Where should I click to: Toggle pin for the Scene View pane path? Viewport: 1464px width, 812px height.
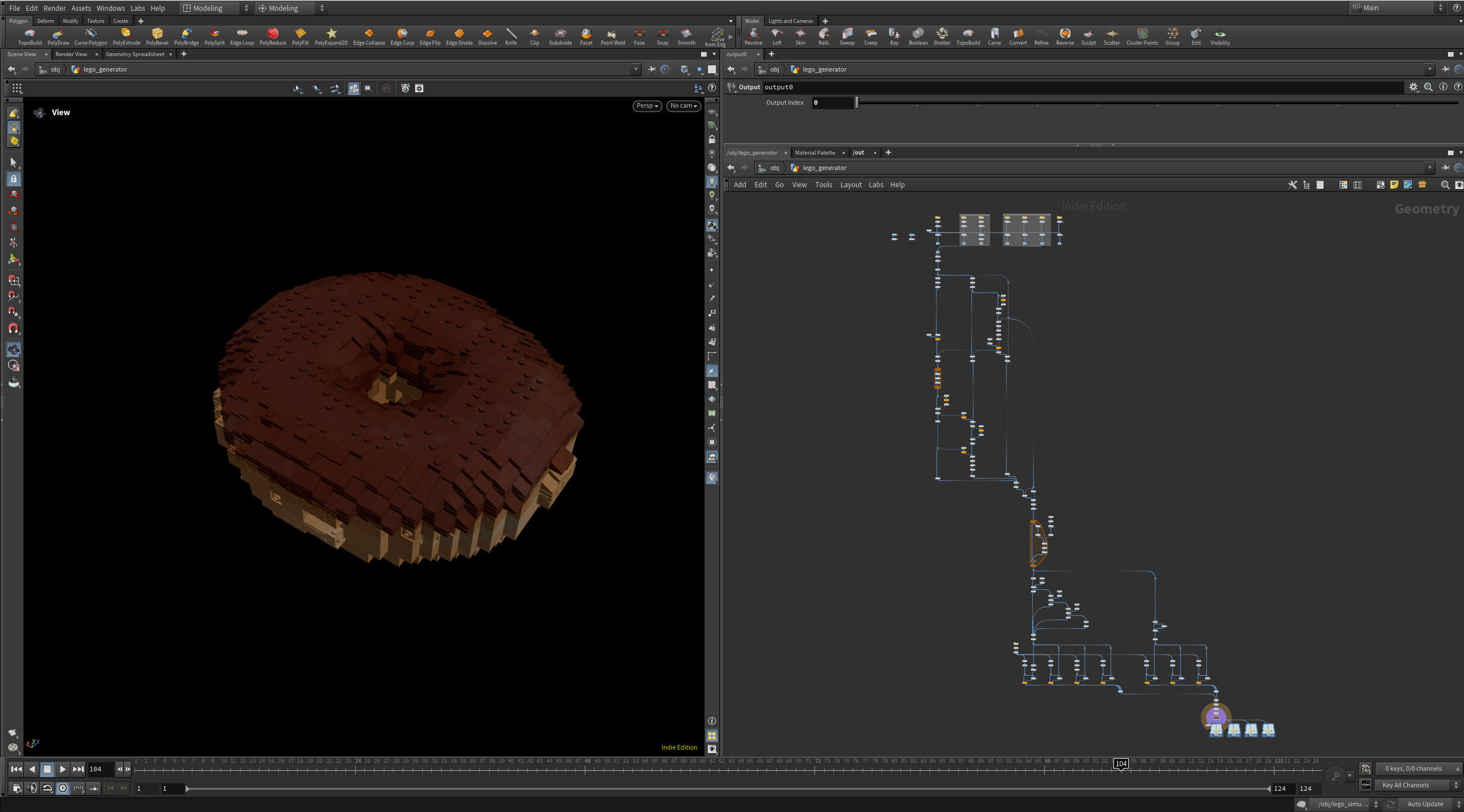click(x=651, y=69)
